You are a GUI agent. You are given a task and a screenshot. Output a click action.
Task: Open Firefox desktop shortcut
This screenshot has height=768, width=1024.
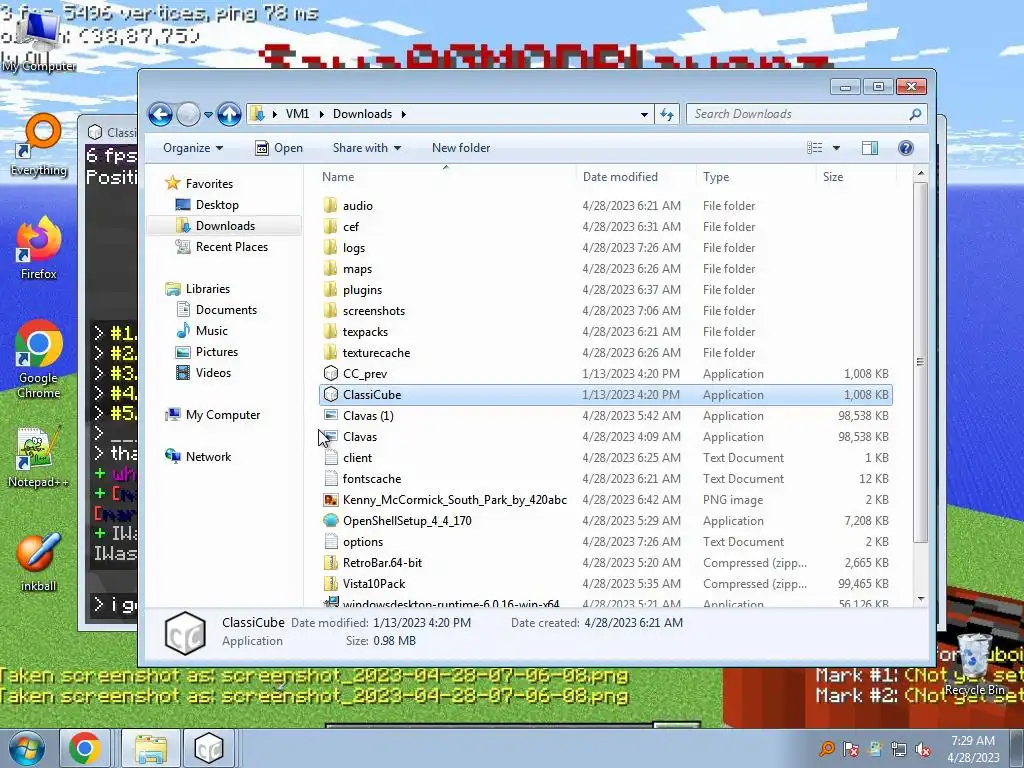pyautogui.click(x=39, y=249)
